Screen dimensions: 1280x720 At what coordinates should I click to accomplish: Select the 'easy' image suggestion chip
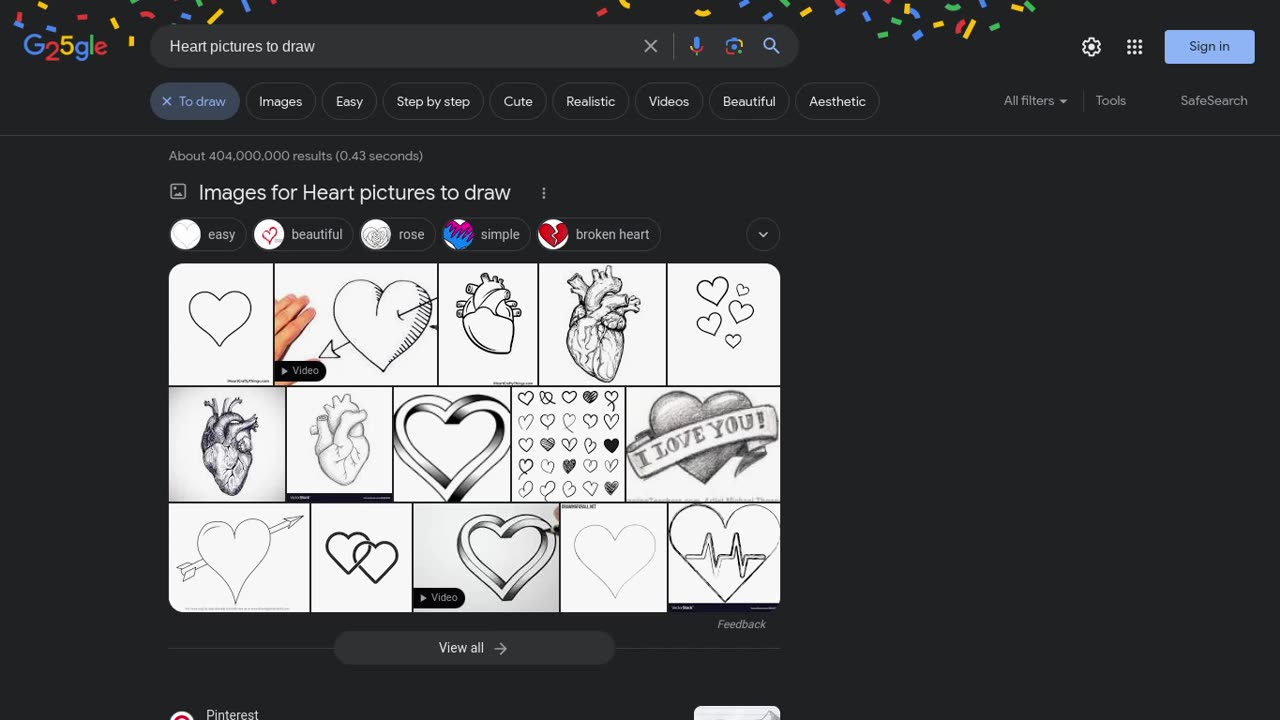pyautogui.click(x=208, y=234)
